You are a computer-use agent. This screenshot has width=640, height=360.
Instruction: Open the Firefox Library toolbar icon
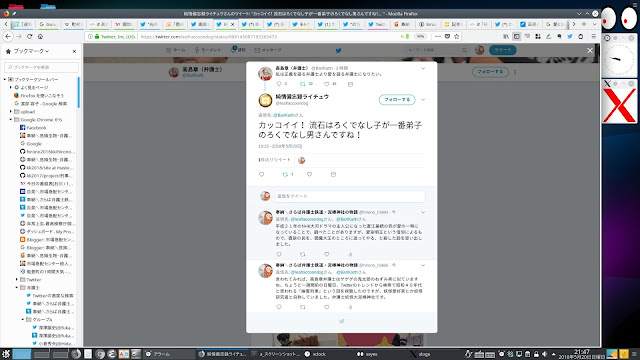(x=506, y=36)
